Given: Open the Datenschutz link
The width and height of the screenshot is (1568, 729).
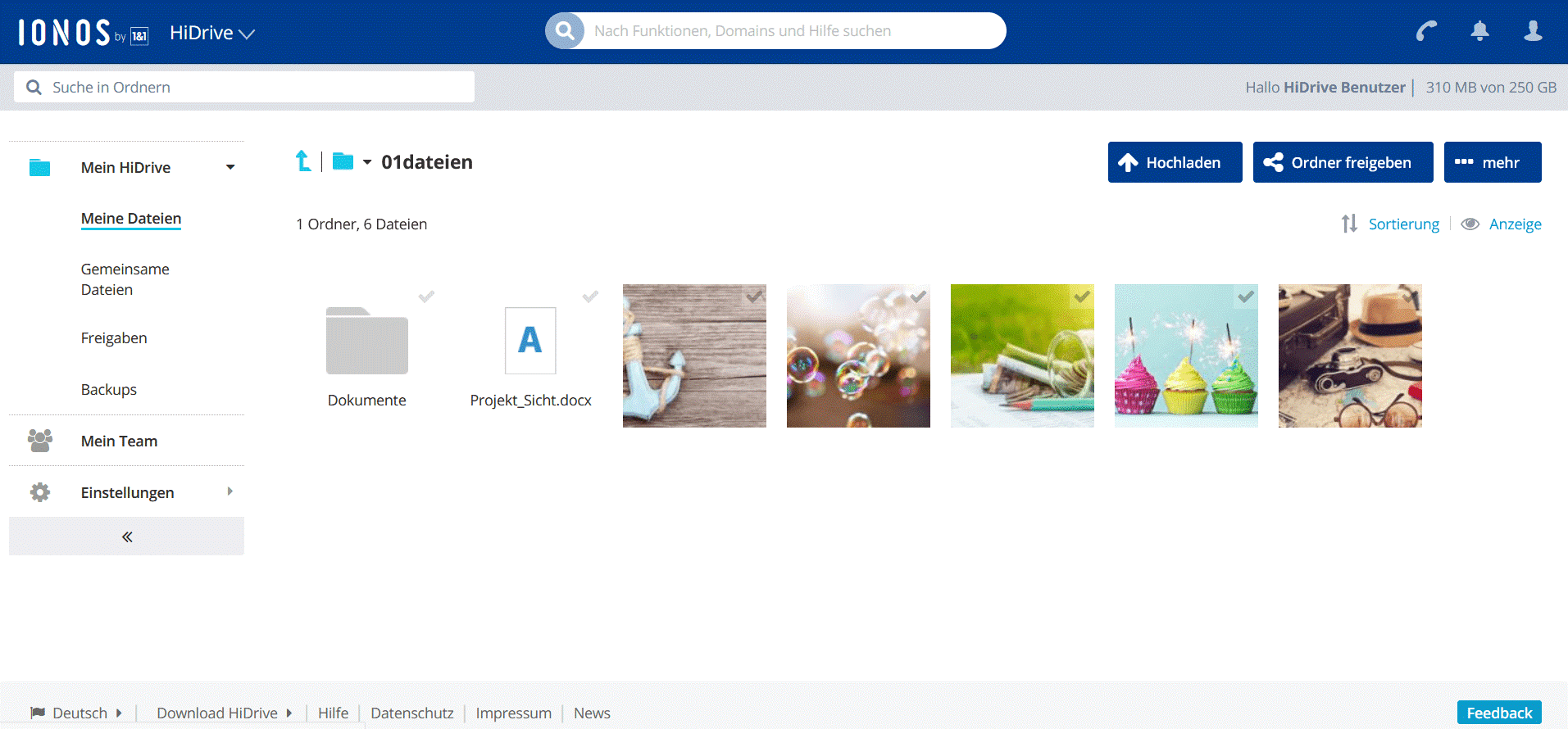Looking at the screenshot, I should [412, 713].
